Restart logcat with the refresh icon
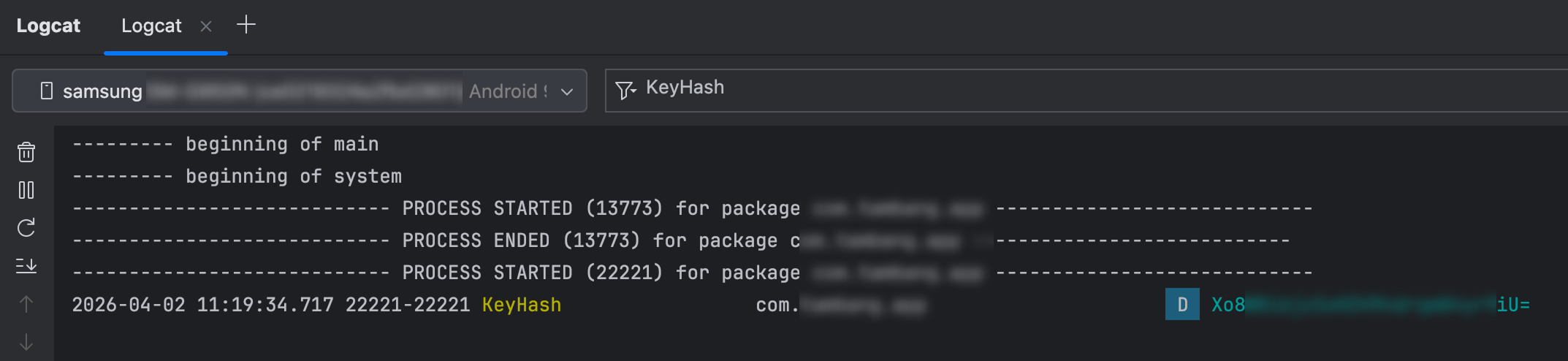1568x361 pixels. [26, 228]
